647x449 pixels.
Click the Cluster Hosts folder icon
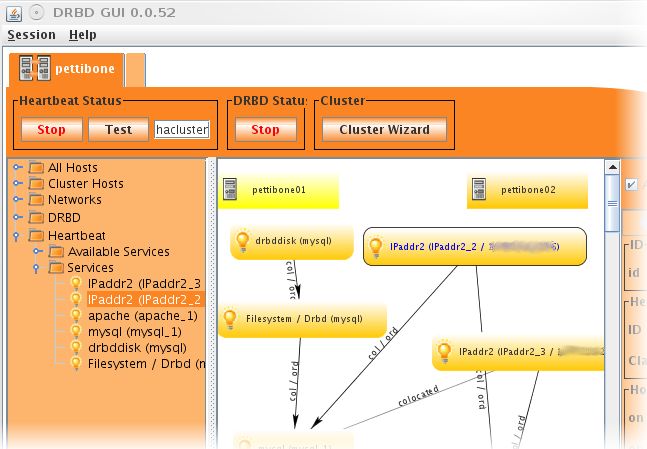(36, 183)
